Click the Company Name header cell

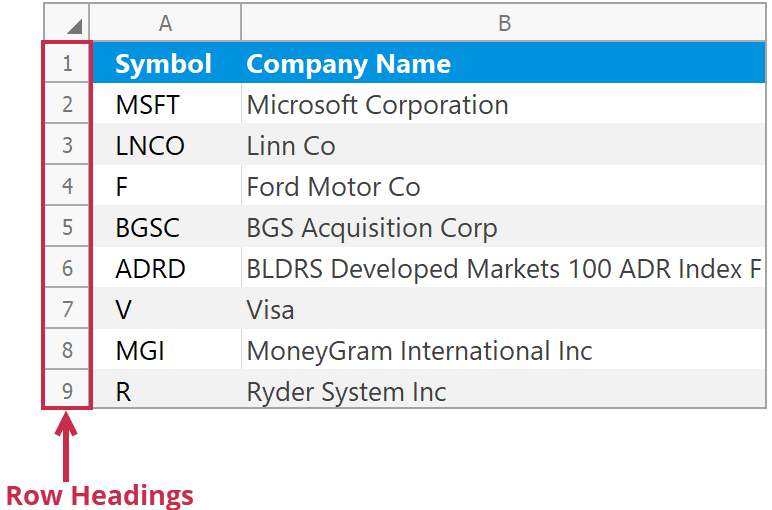[x=348, y=64]
